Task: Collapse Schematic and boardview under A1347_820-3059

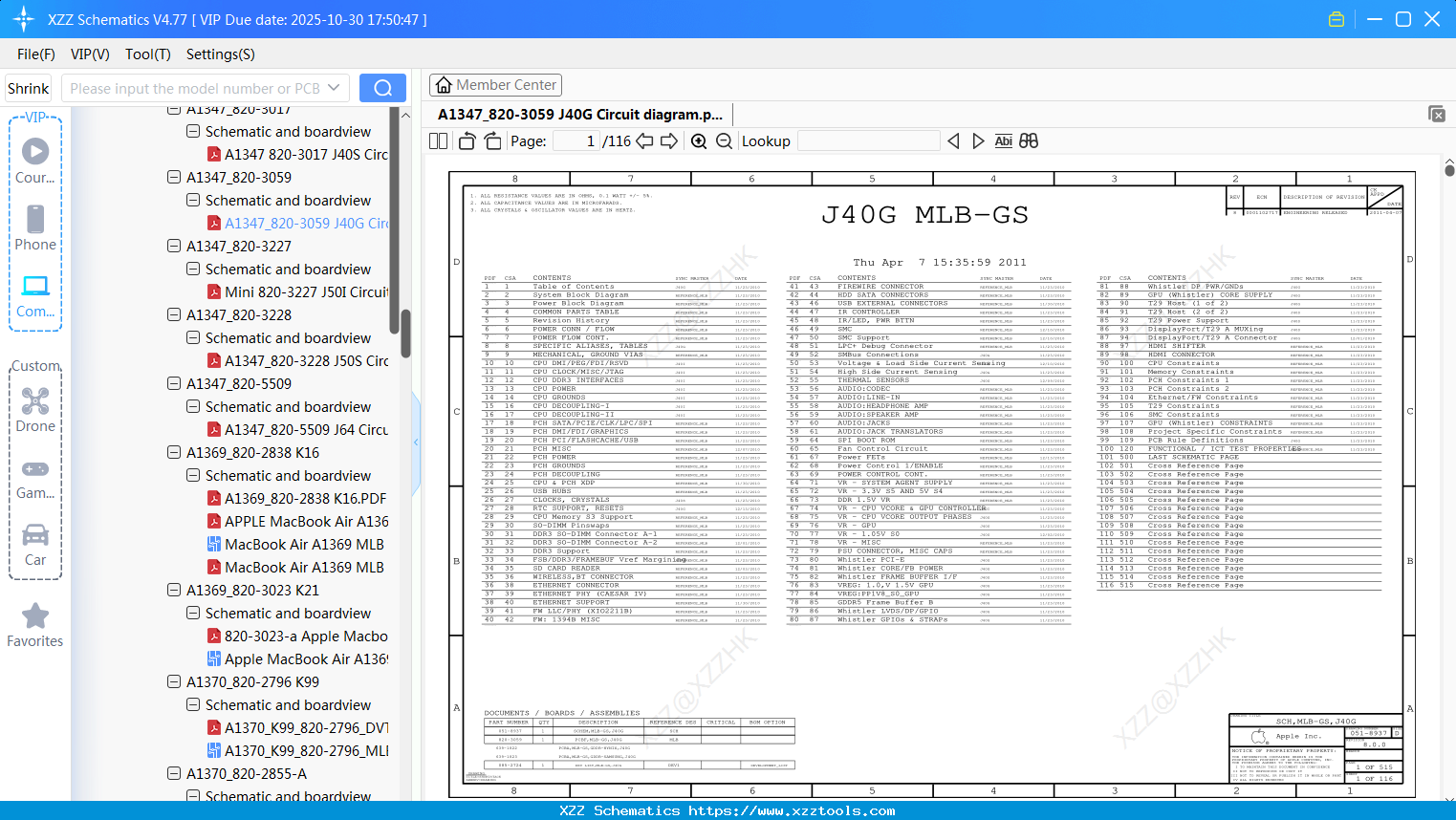Action: (193, 200)
